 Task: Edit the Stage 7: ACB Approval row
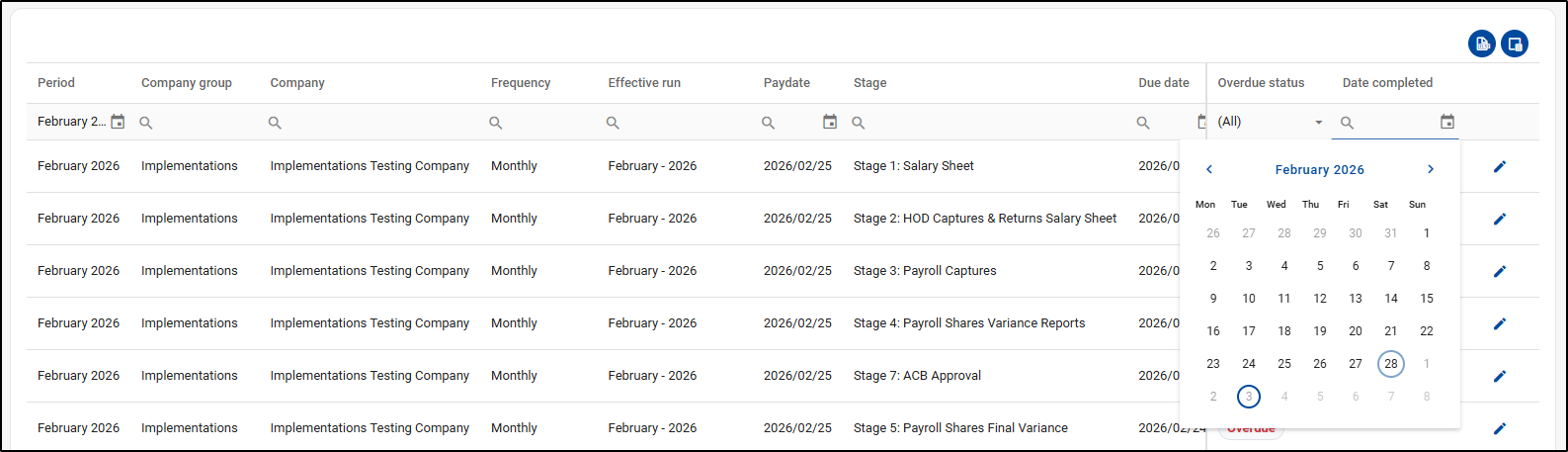[x=1499, y=376]
